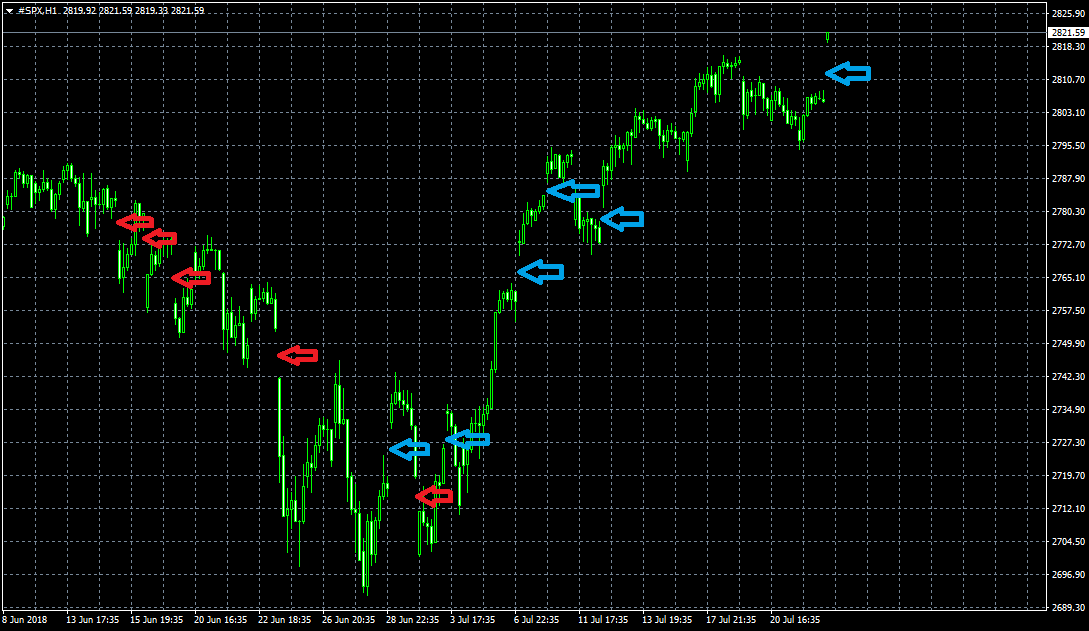1089x631 pixels.
Task: Click the 2765.10 price axis label
Action: click(x=1068, y=278)
